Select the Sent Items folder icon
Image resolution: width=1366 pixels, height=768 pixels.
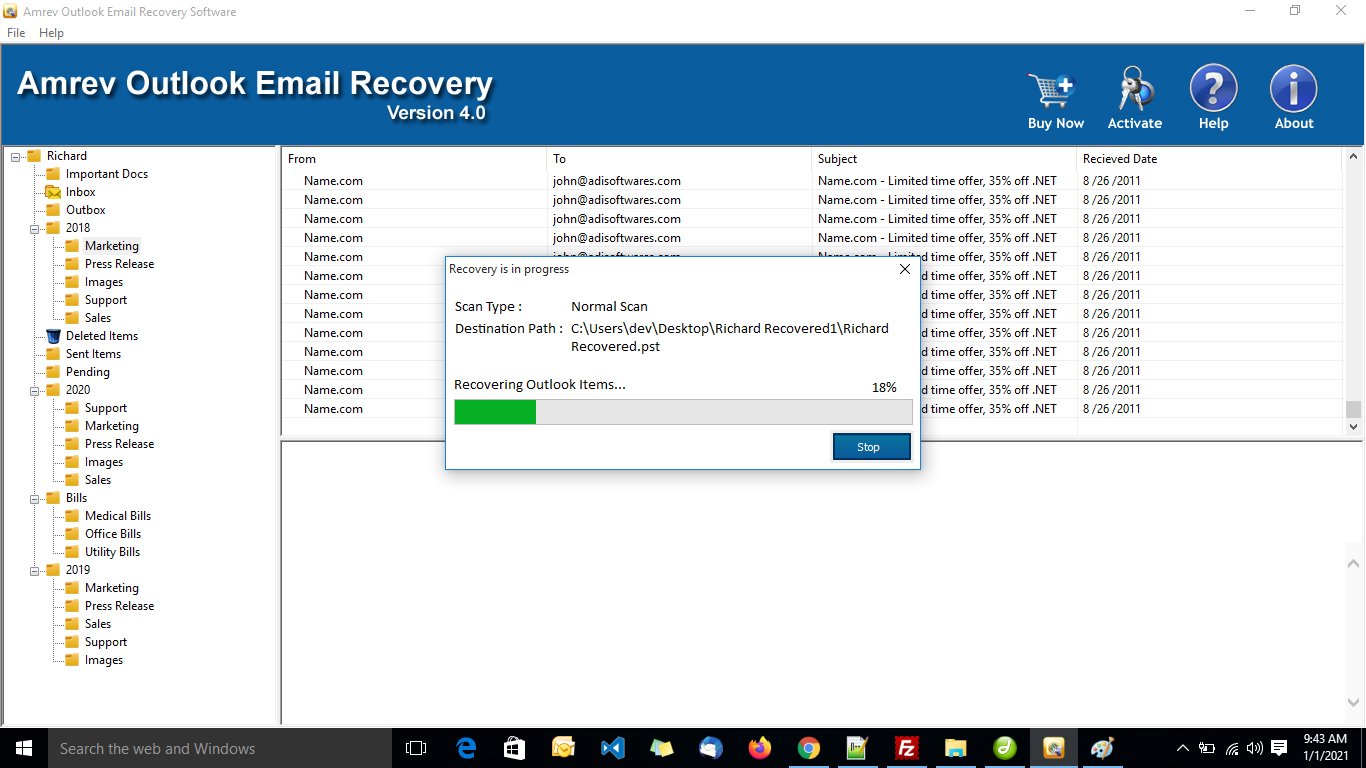(x=51, y=353)
